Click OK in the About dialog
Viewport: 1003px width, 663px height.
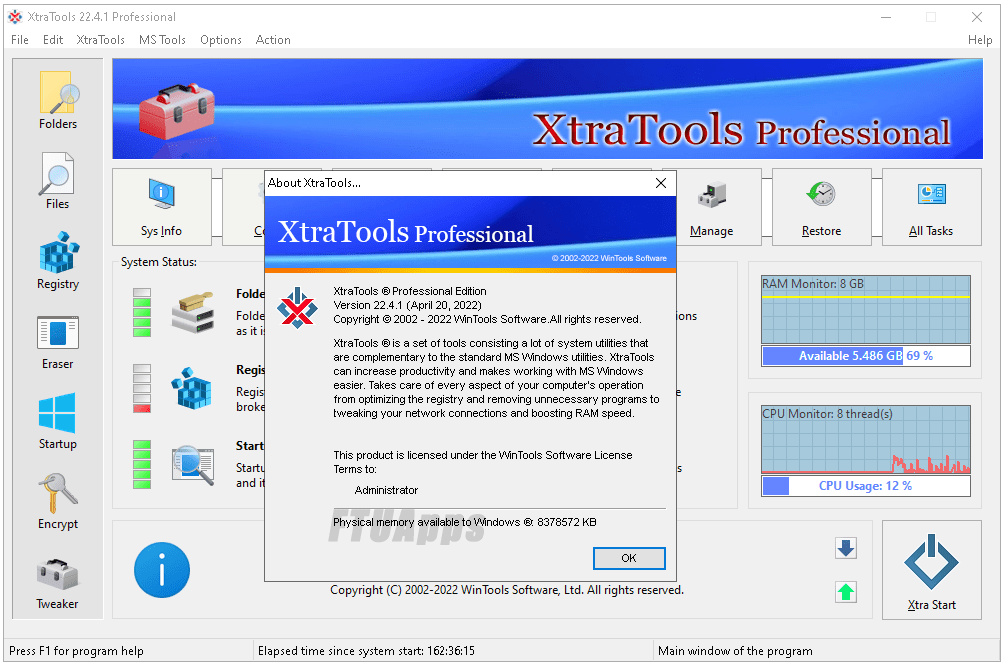click(x=629, y=558)
